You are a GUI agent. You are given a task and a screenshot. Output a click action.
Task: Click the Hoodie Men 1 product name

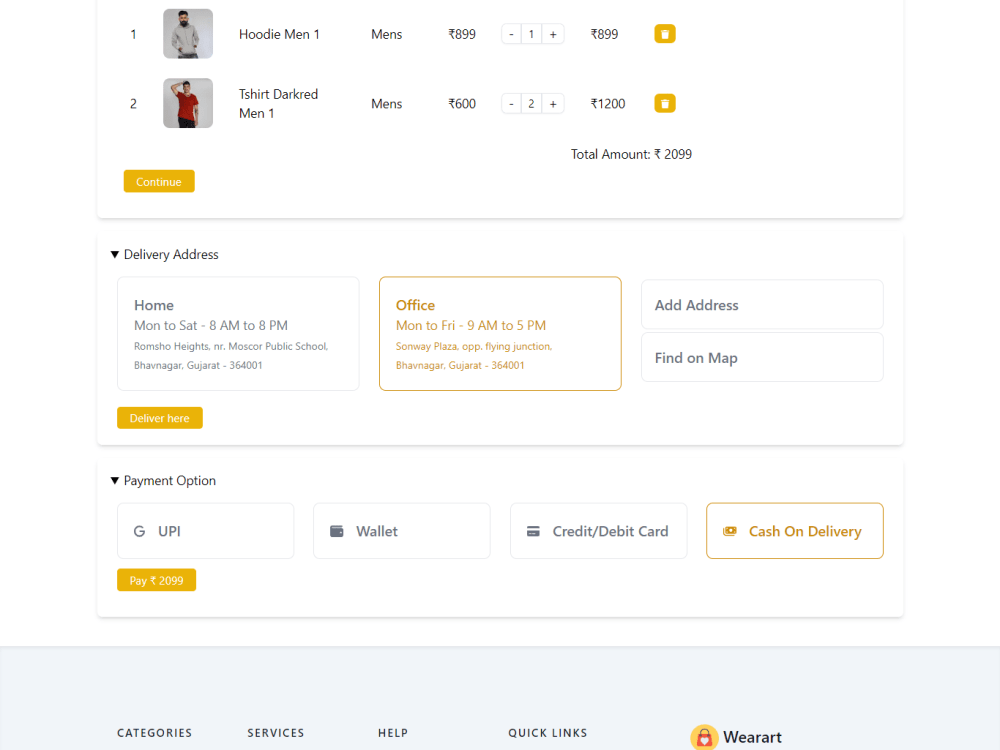[x=279, y=34]
